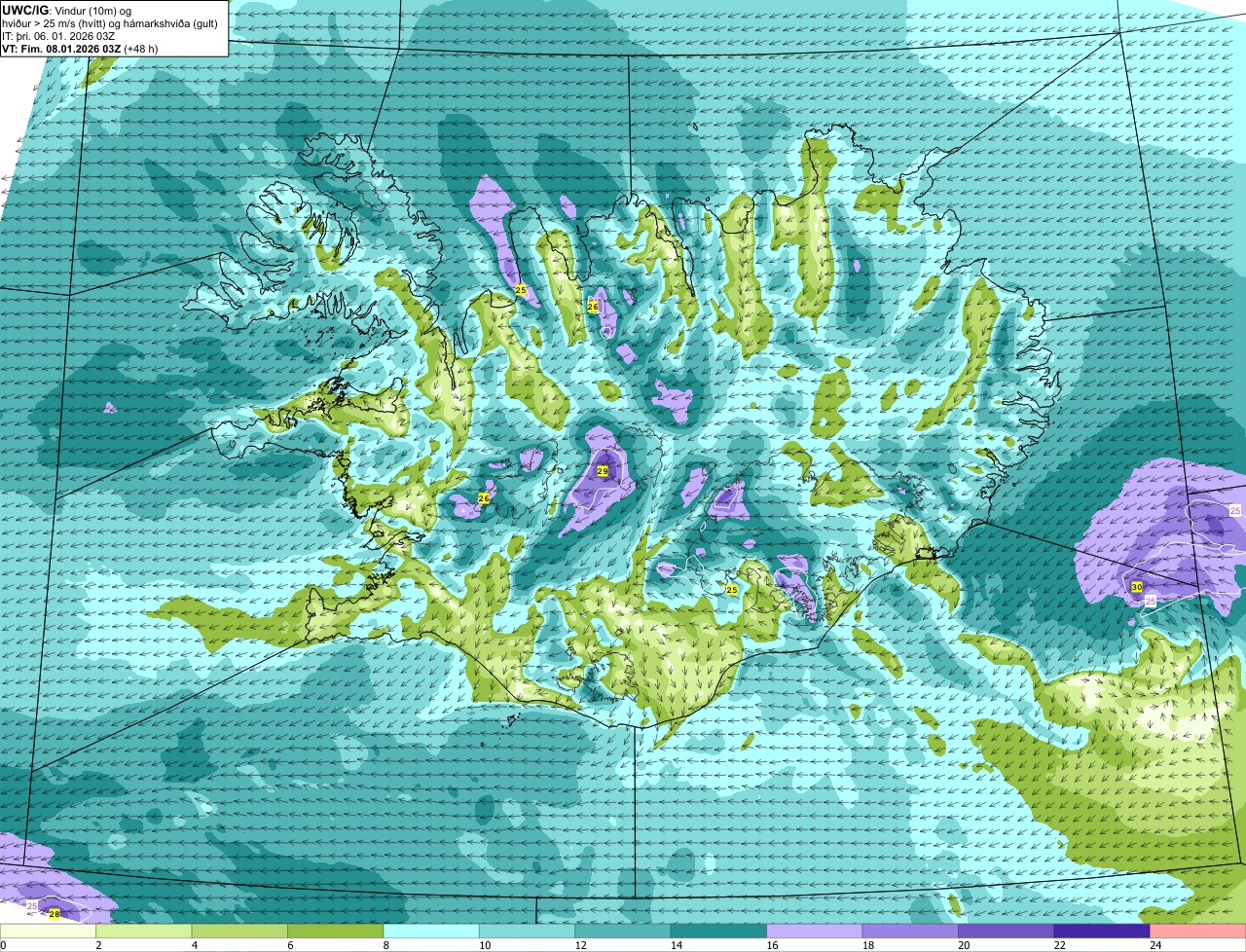Click the 22–24 m/s dark indigo legend swatch
The width and height of the screenshot is (1246, 952).
(x=1102, y=932)
